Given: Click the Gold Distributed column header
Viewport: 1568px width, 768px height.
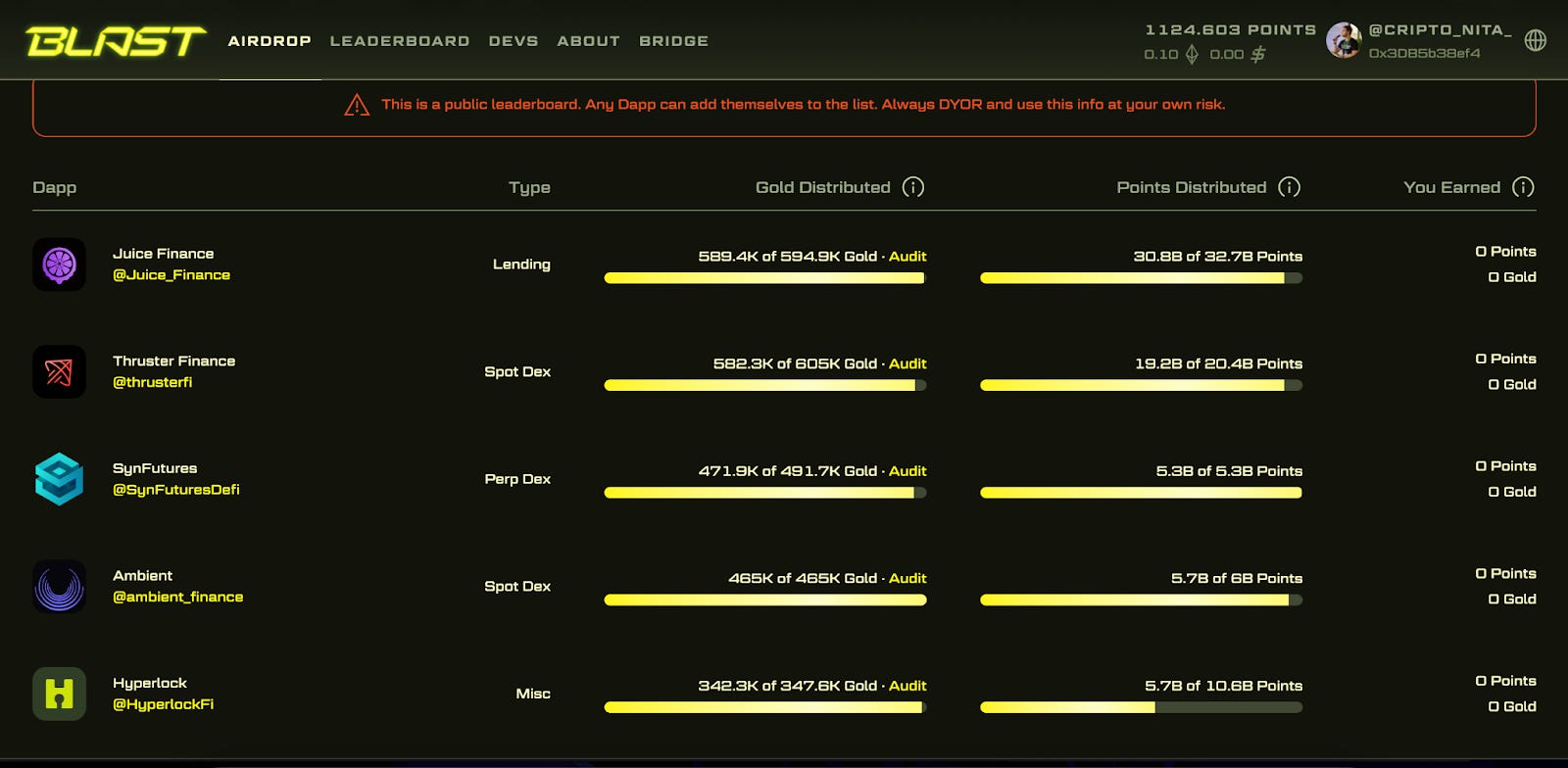Looking at the screenshot, I should point(823,187).
